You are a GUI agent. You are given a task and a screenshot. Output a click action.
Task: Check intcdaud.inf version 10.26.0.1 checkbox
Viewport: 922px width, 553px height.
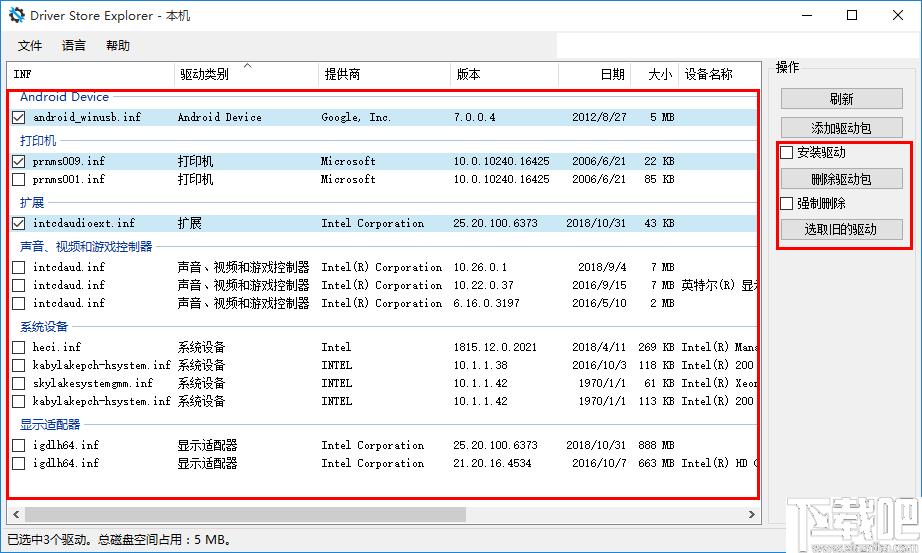click(x=19, y=268)
